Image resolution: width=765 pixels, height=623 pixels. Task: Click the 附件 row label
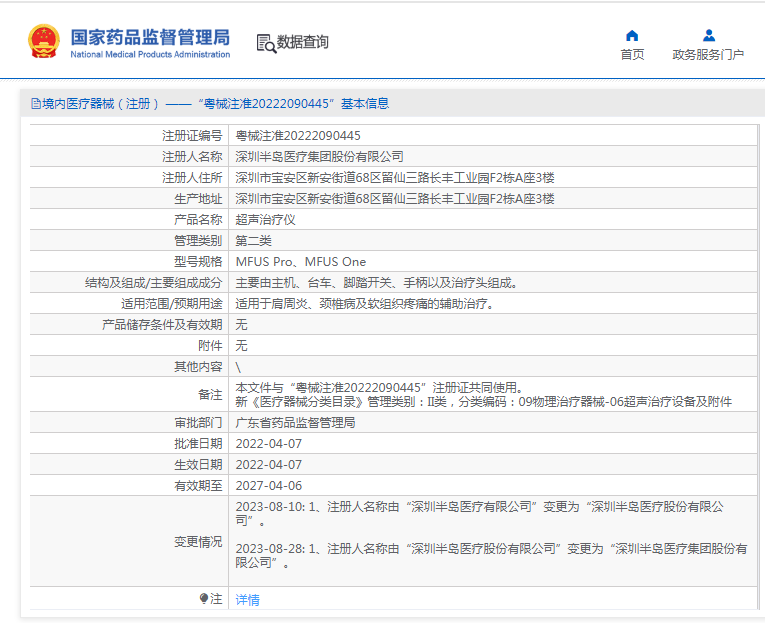tap(210, 345)
